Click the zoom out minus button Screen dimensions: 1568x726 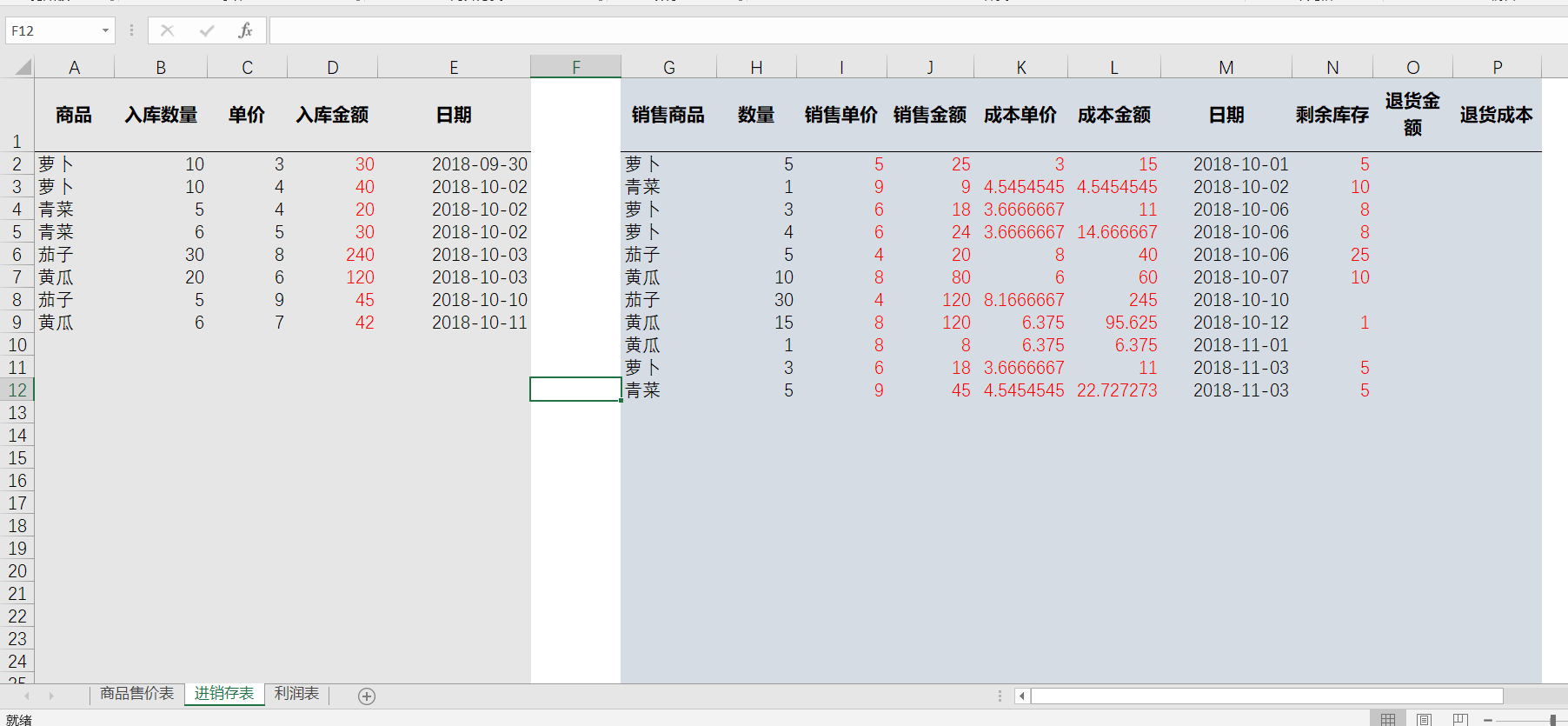click(1489, 720)
